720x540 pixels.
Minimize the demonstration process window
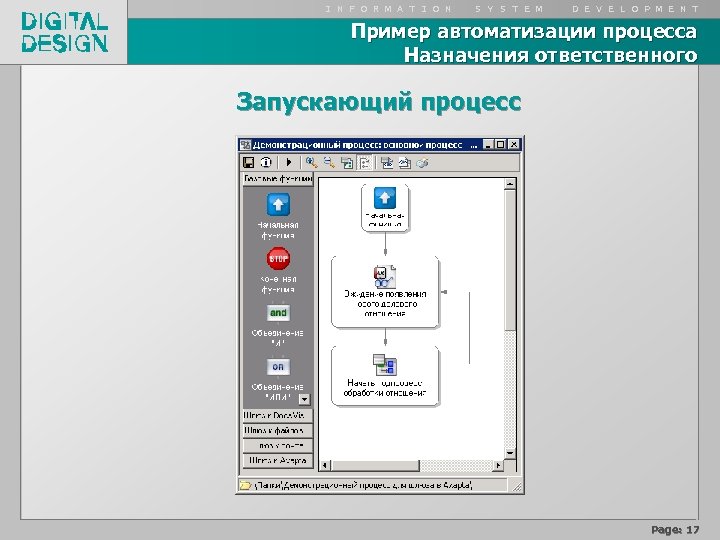pyautogui.click(x=489, y=145)
